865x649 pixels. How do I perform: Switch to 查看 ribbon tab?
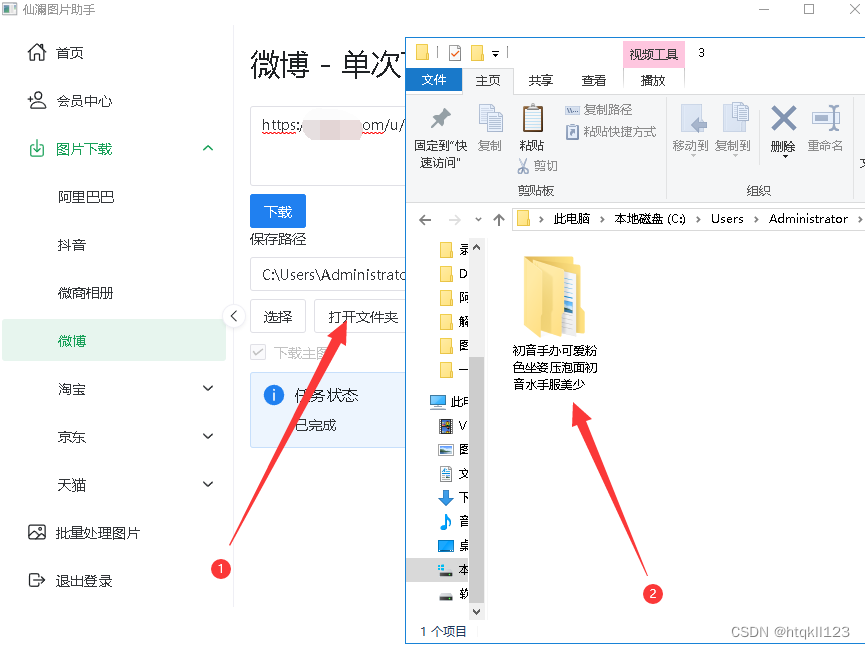point(594,81)
